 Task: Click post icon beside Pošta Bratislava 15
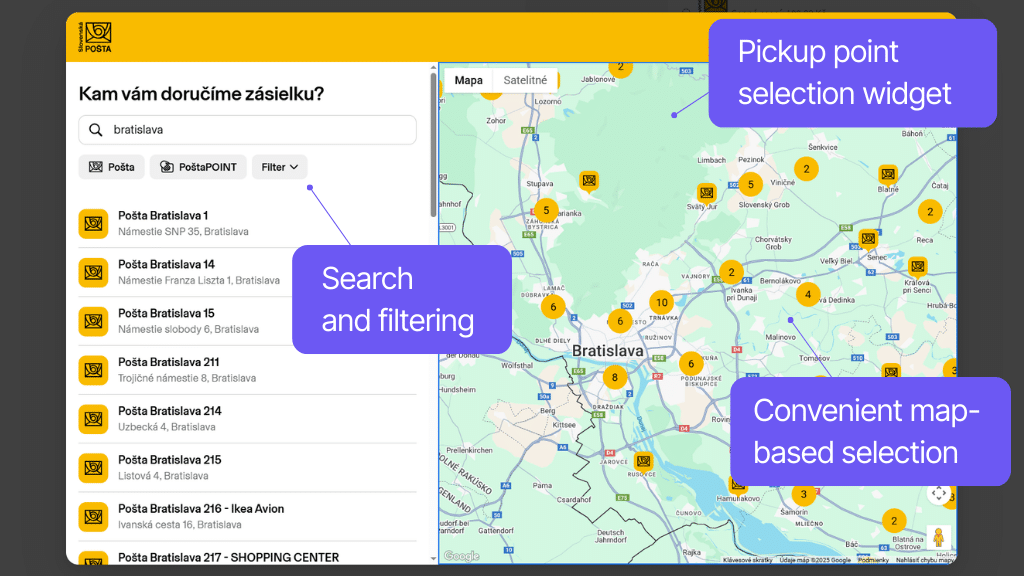[x=93, y=321]
